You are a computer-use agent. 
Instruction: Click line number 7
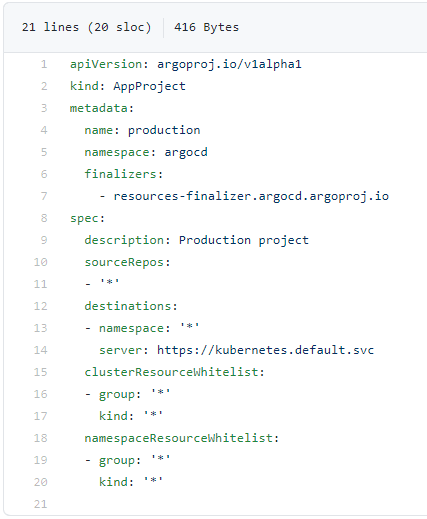44,196
